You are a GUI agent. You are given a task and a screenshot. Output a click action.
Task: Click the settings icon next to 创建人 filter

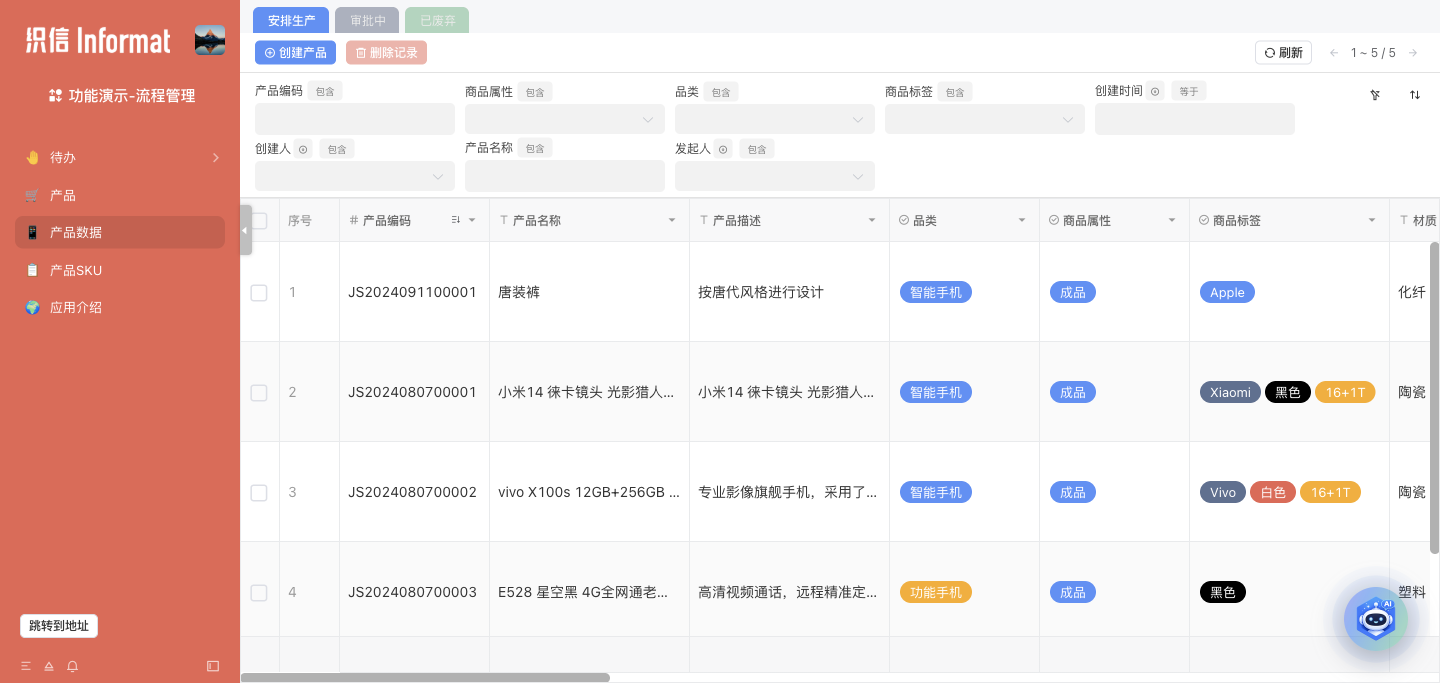pyautogui.click(x=303, y=149)
